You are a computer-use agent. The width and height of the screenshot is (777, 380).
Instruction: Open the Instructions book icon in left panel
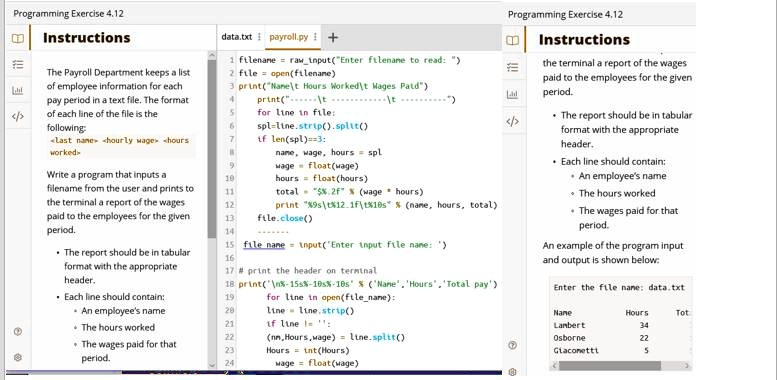(x=17, y=38)
